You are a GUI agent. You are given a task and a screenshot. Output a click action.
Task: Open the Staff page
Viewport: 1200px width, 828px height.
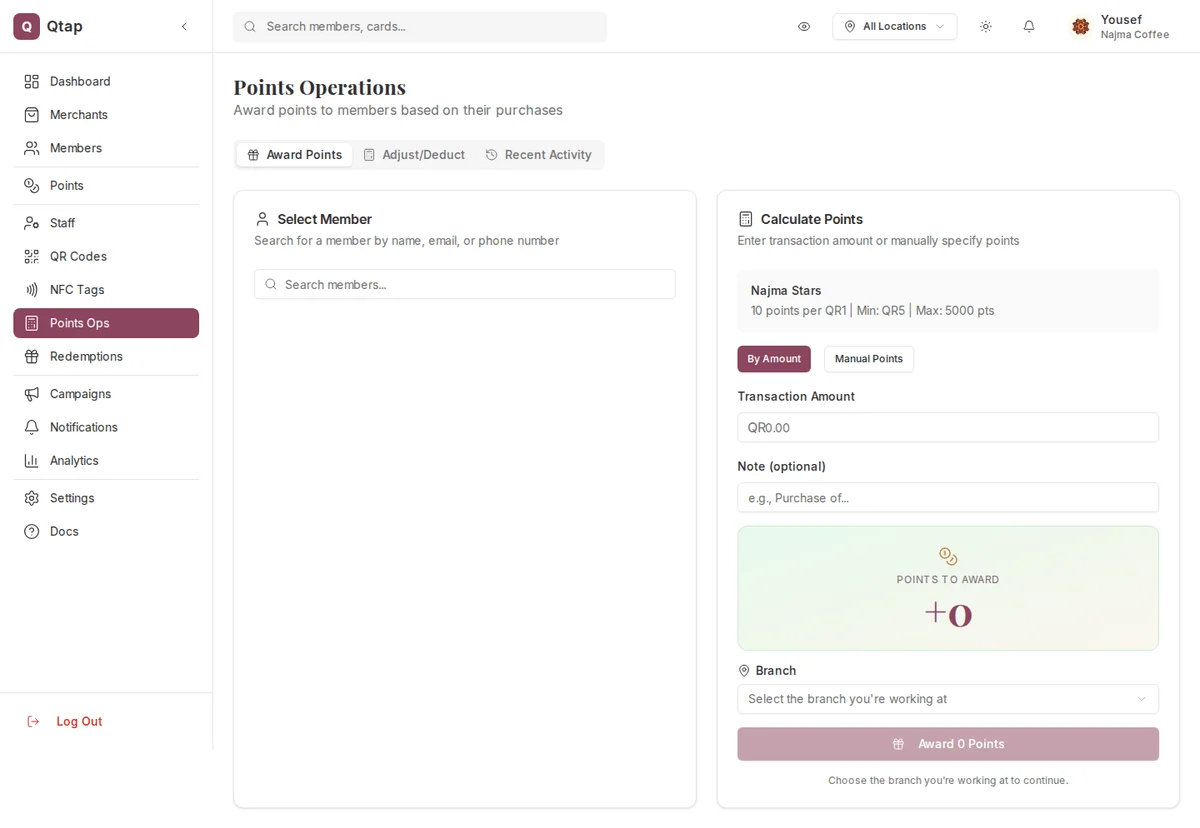(x=106, y=223)
